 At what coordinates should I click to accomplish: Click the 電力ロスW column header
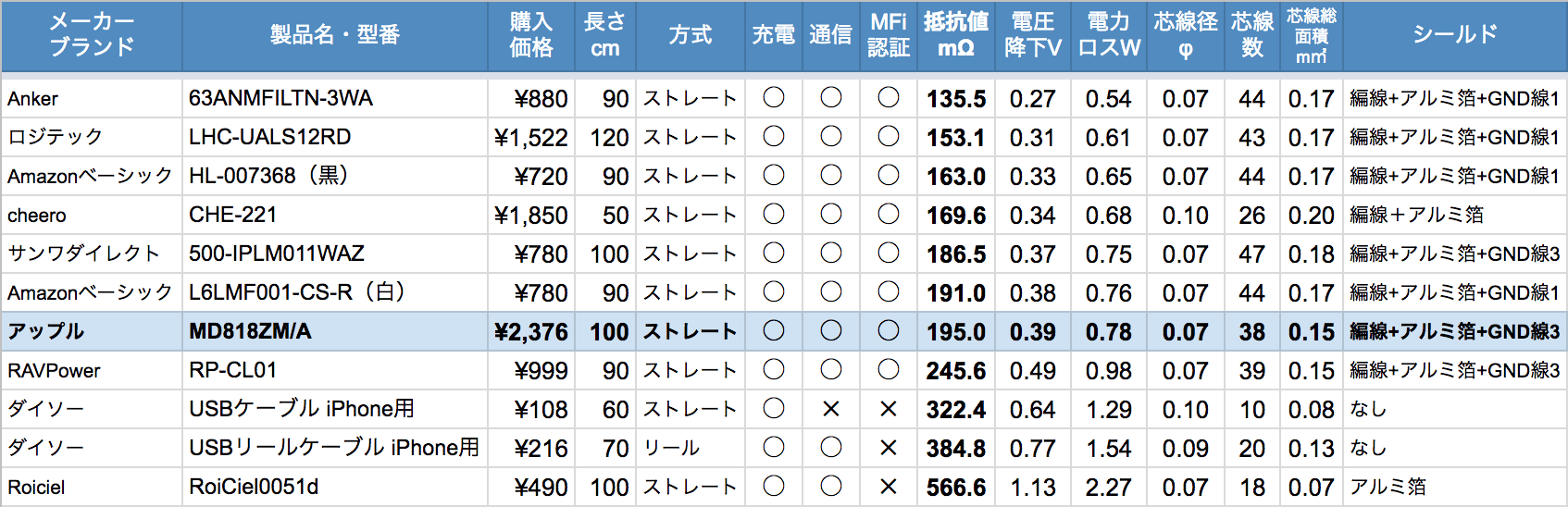click(1109, 35)
